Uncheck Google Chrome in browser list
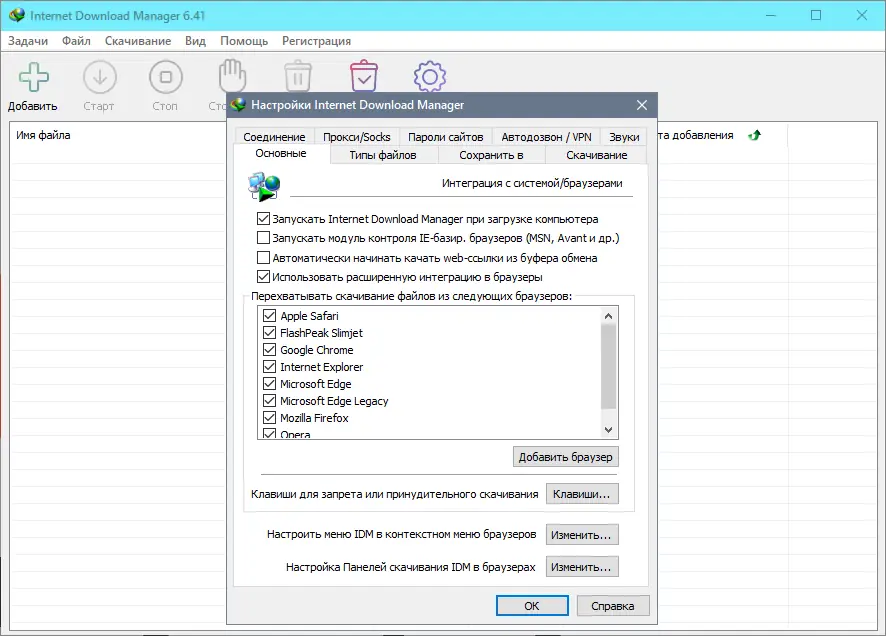 pyautogui.click(x=270, y=350)
